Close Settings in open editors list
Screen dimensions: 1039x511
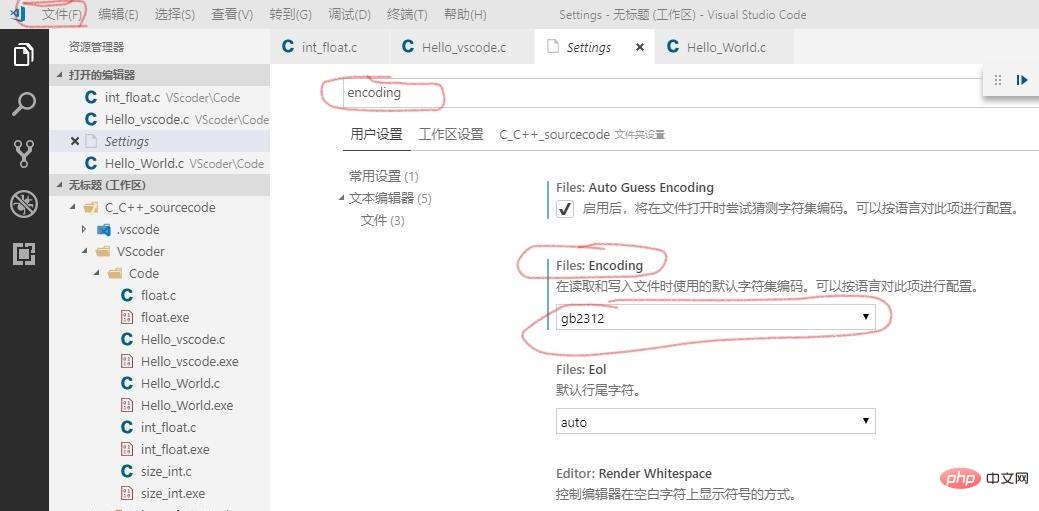click(75, 141)
